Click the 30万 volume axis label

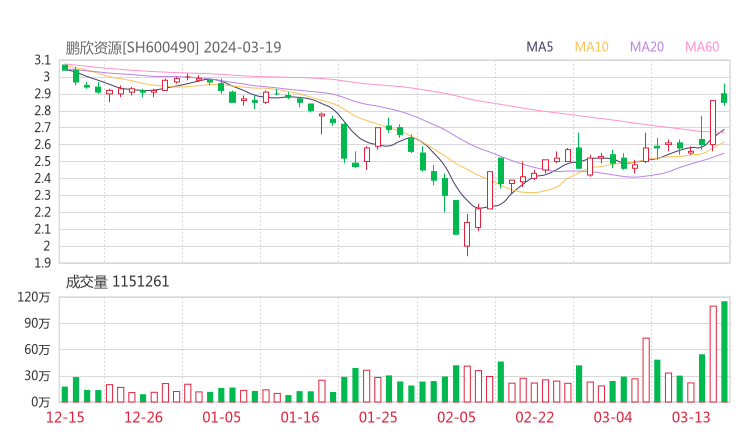37,376
